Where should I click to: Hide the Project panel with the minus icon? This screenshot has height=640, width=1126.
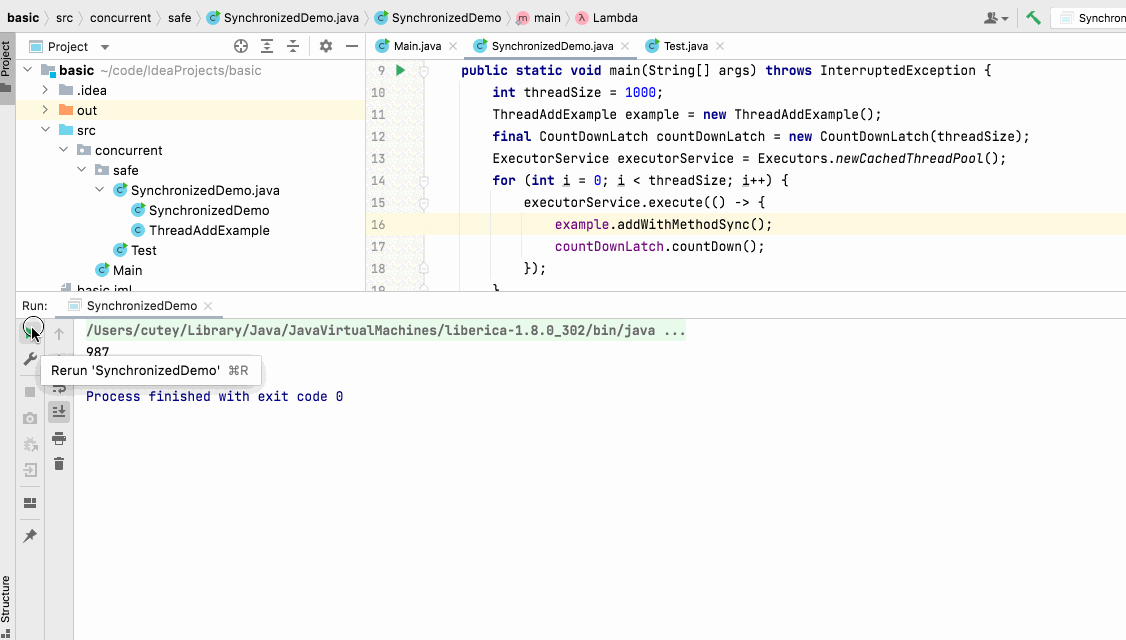[x=352, y=46]
